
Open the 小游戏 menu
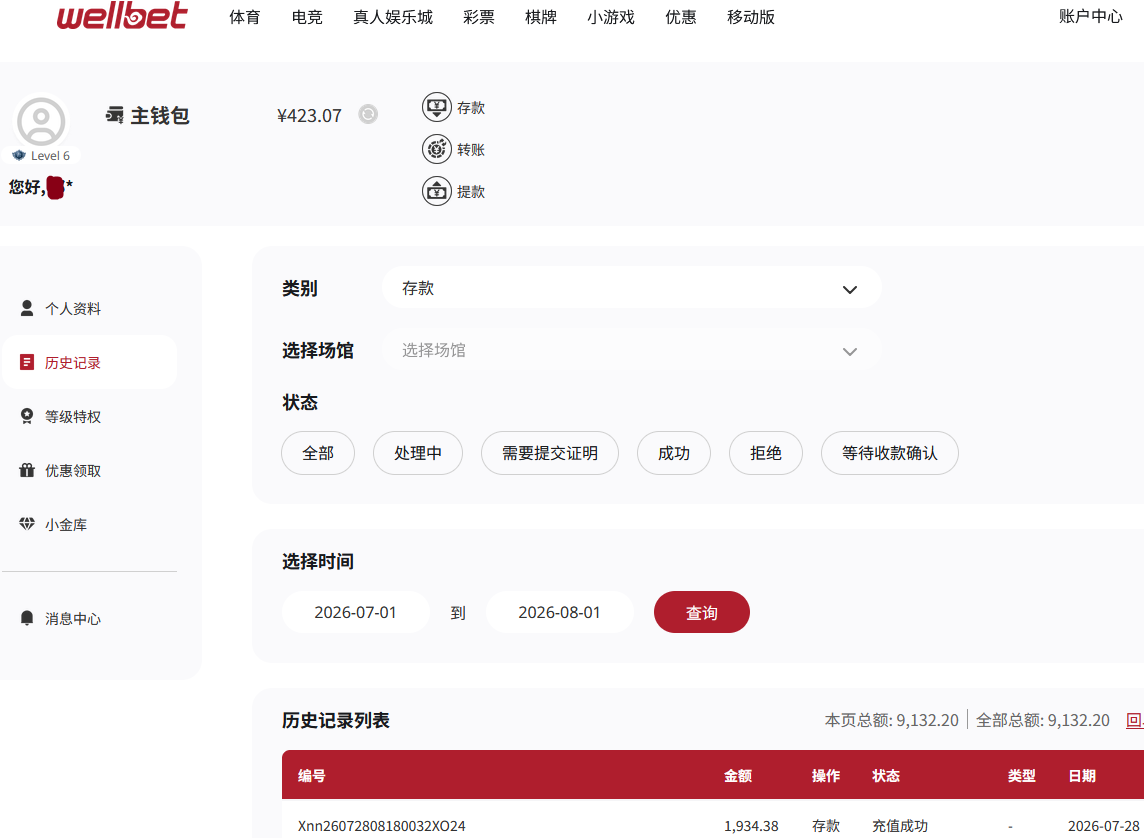click(611, 17)
